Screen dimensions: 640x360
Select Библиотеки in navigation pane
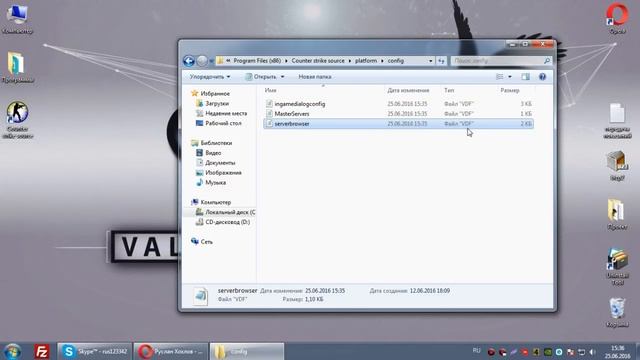point(216,143)
